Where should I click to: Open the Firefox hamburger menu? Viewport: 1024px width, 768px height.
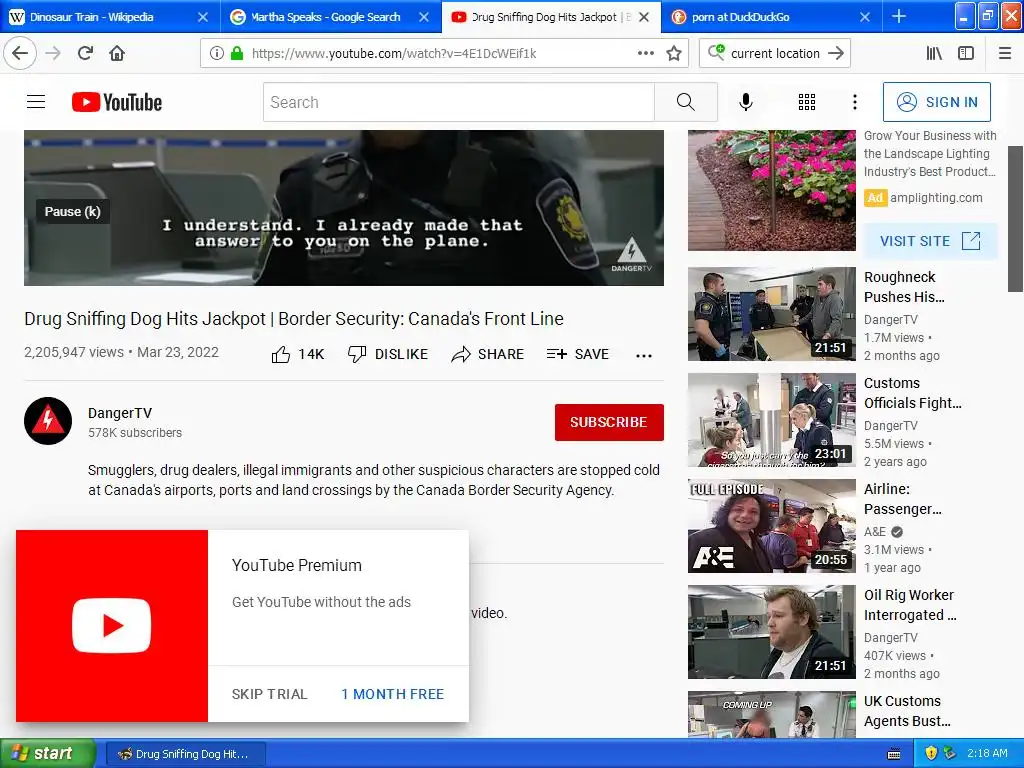pyautogui.click(x=1005, y=53)
